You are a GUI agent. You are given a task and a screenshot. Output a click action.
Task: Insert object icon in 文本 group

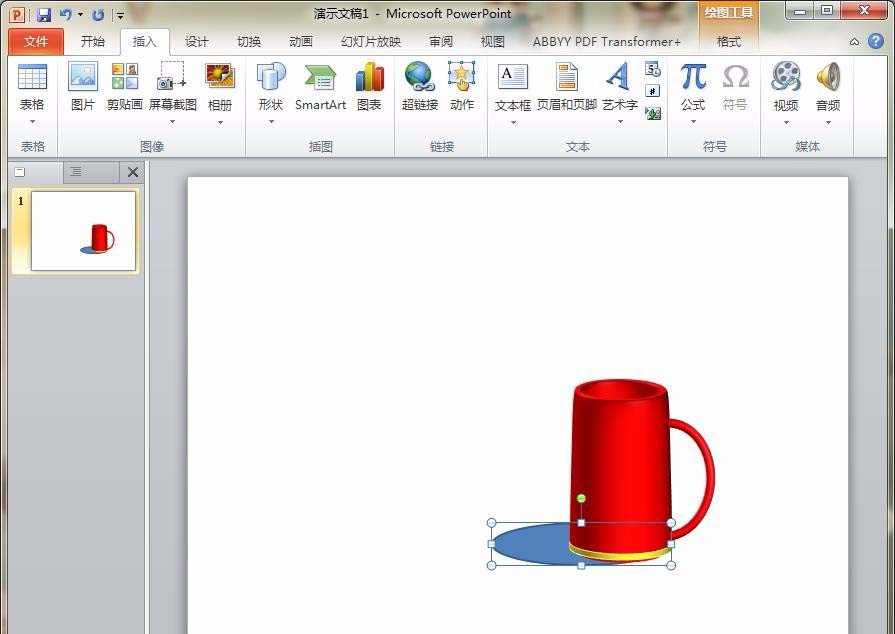pyautogui.click(x=653, y=113)
